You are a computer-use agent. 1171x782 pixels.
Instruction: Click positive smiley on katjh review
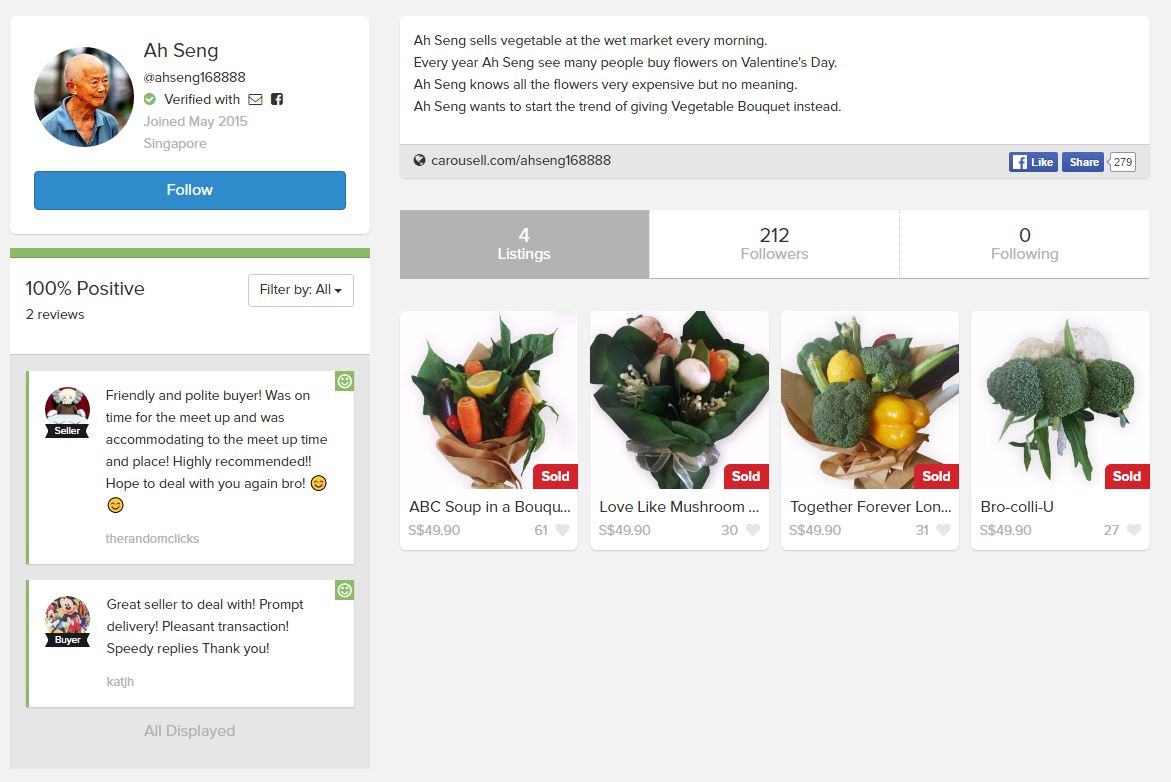(344, 590)
